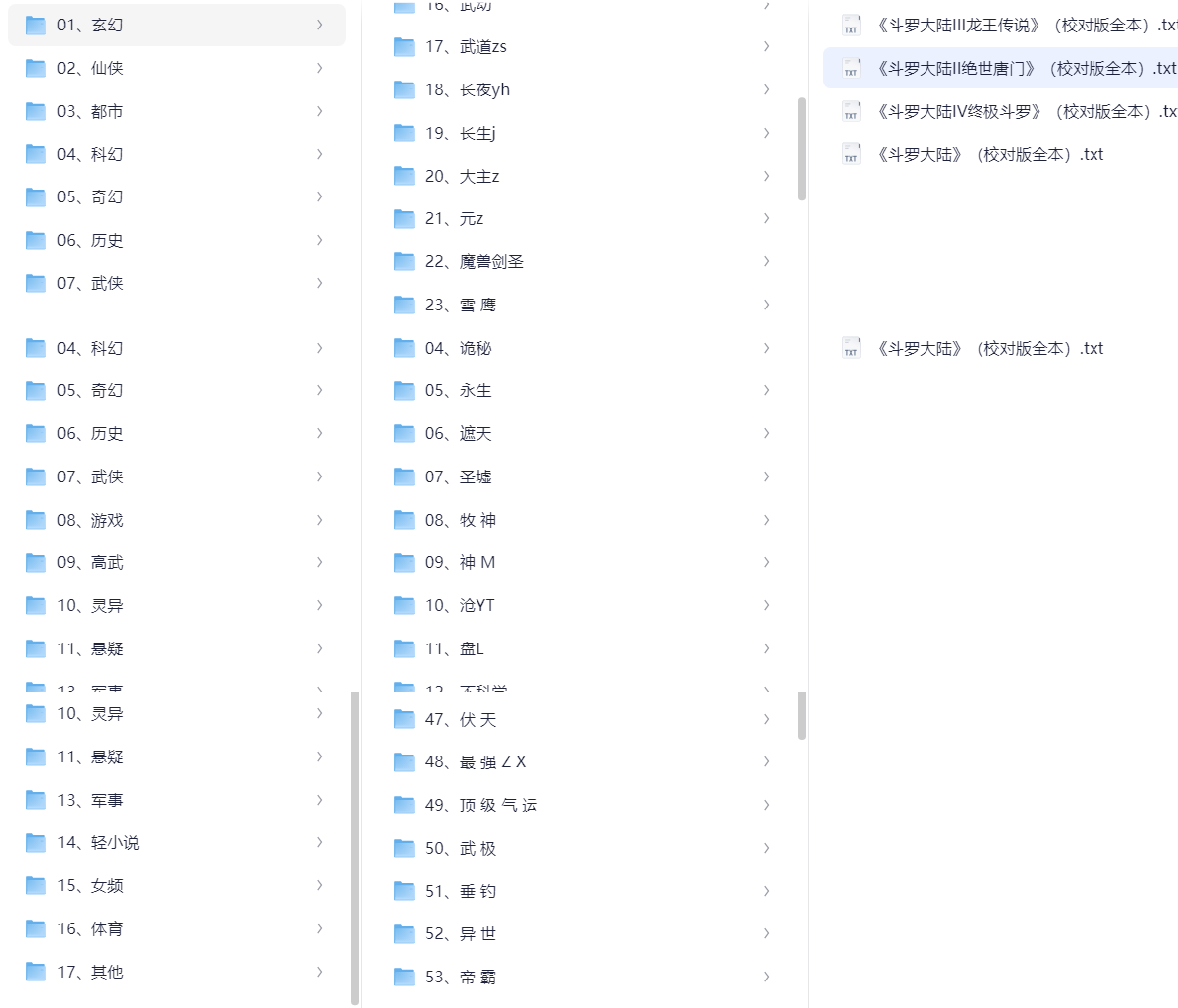Select the 52、异世 folder name
The width and height of the screenshot is (1178, 1008).
(x=461, y=933)
